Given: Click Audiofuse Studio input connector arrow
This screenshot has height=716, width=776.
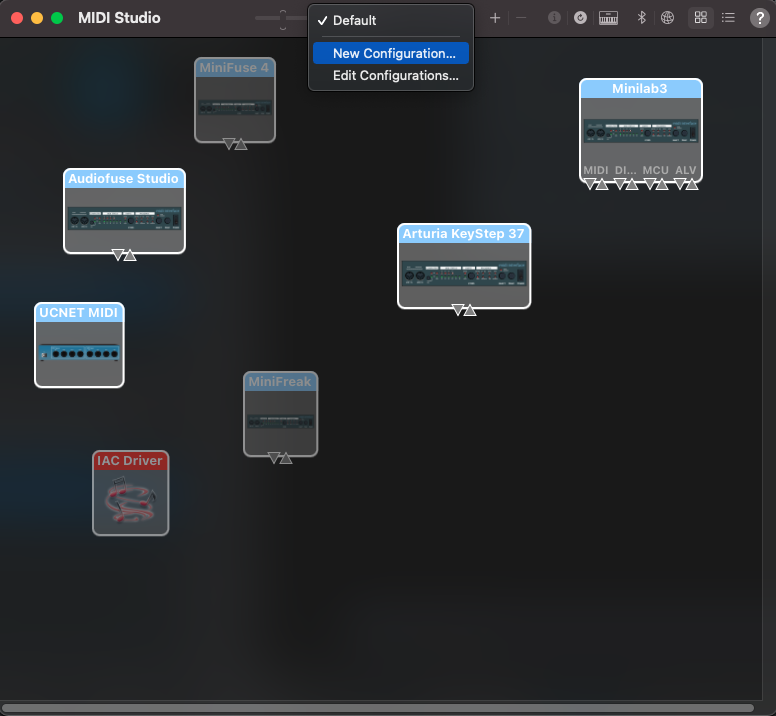Looking at the screenshot, I should point(117,255).
